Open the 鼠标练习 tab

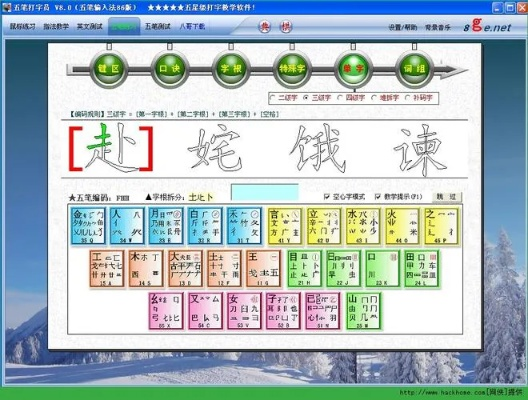pos(23,26)
